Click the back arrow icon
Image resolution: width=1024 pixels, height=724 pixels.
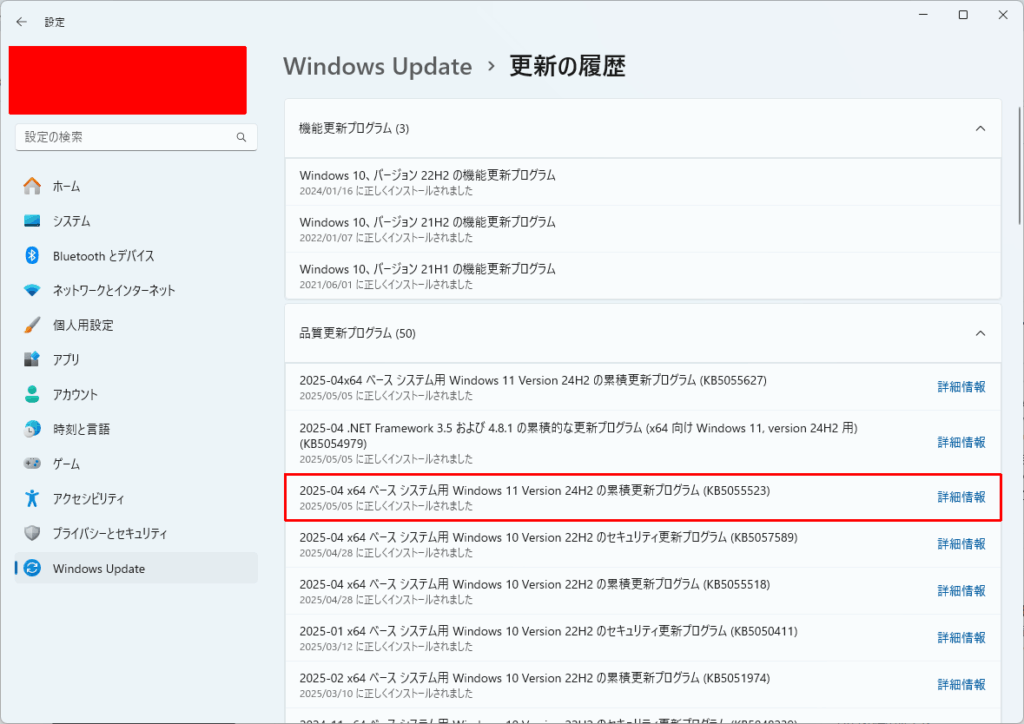(22, 22)
